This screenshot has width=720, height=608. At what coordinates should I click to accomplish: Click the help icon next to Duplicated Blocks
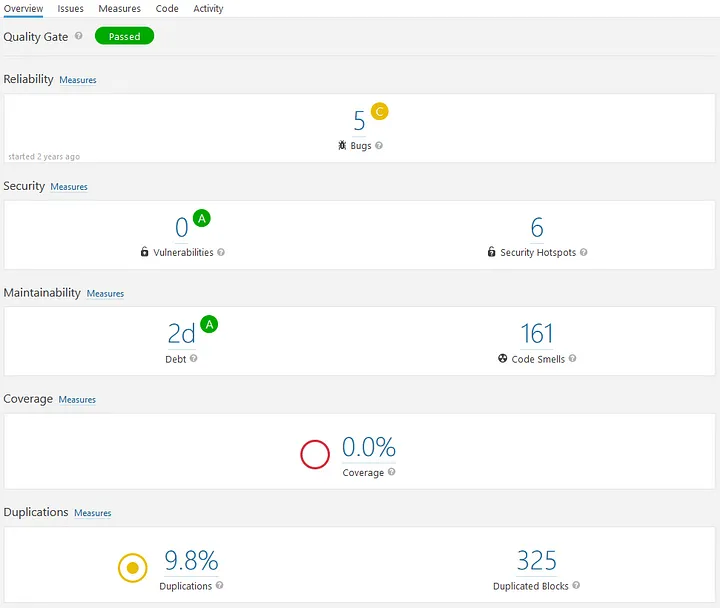coord(576,585)
